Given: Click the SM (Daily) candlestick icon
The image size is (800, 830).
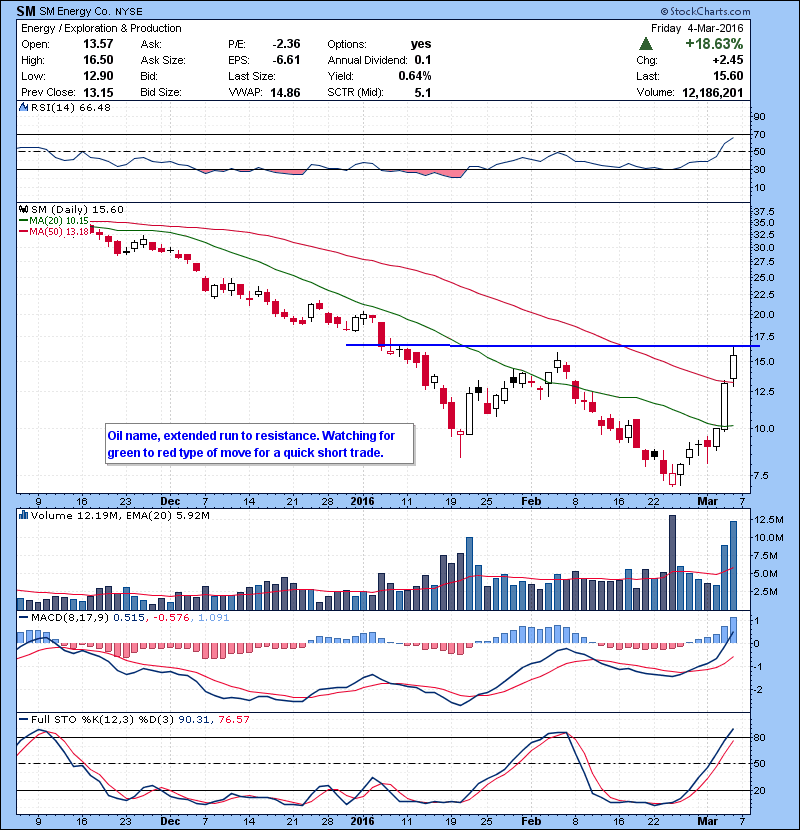Looking at the screenshot, I should click(23, 210).
